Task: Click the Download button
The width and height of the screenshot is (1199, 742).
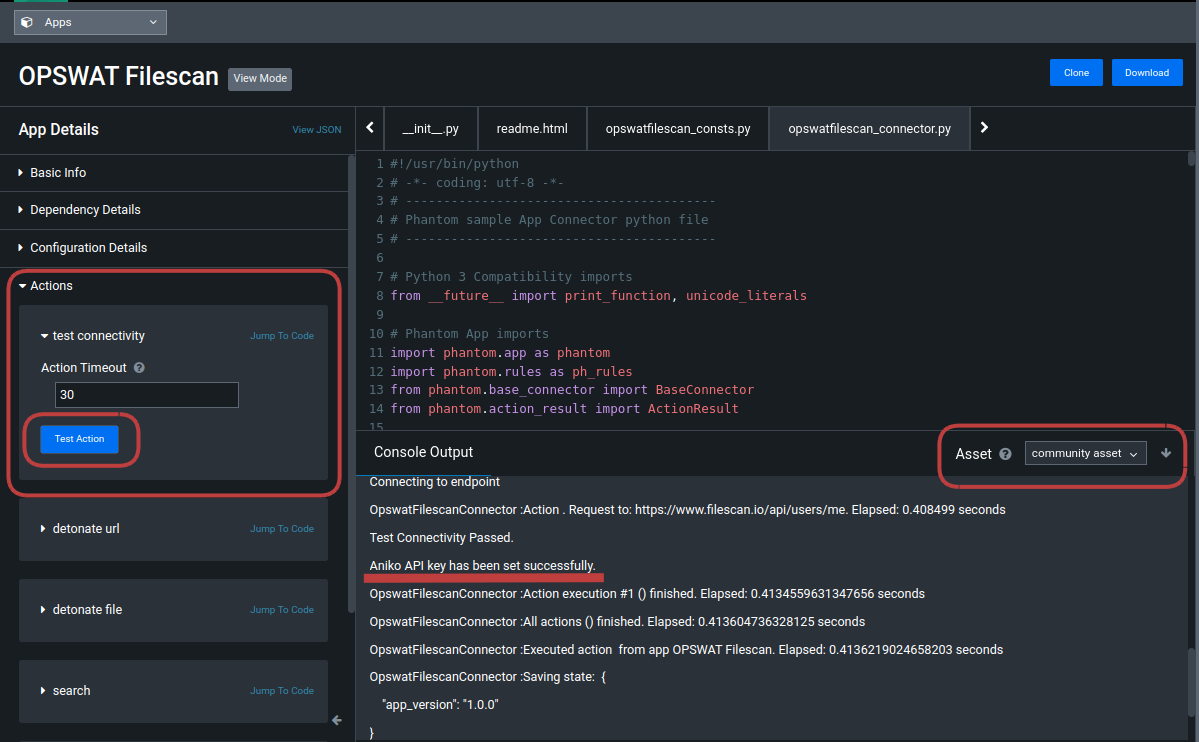Action: tap(1146, 73)
